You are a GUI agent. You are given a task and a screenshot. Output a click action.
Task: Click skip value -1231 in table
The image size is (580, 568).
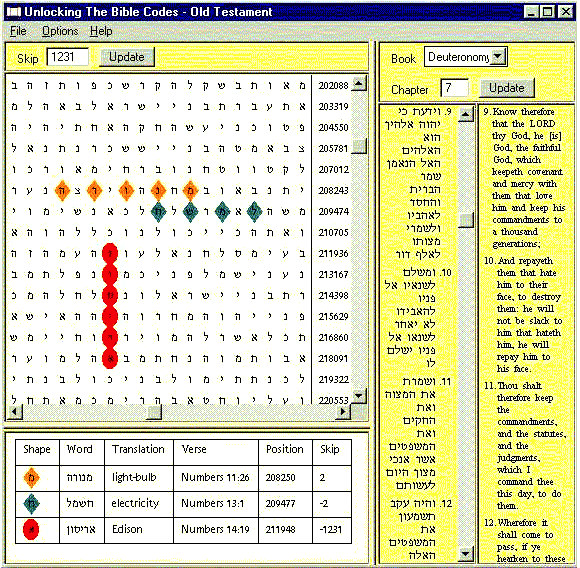[331, 529]
